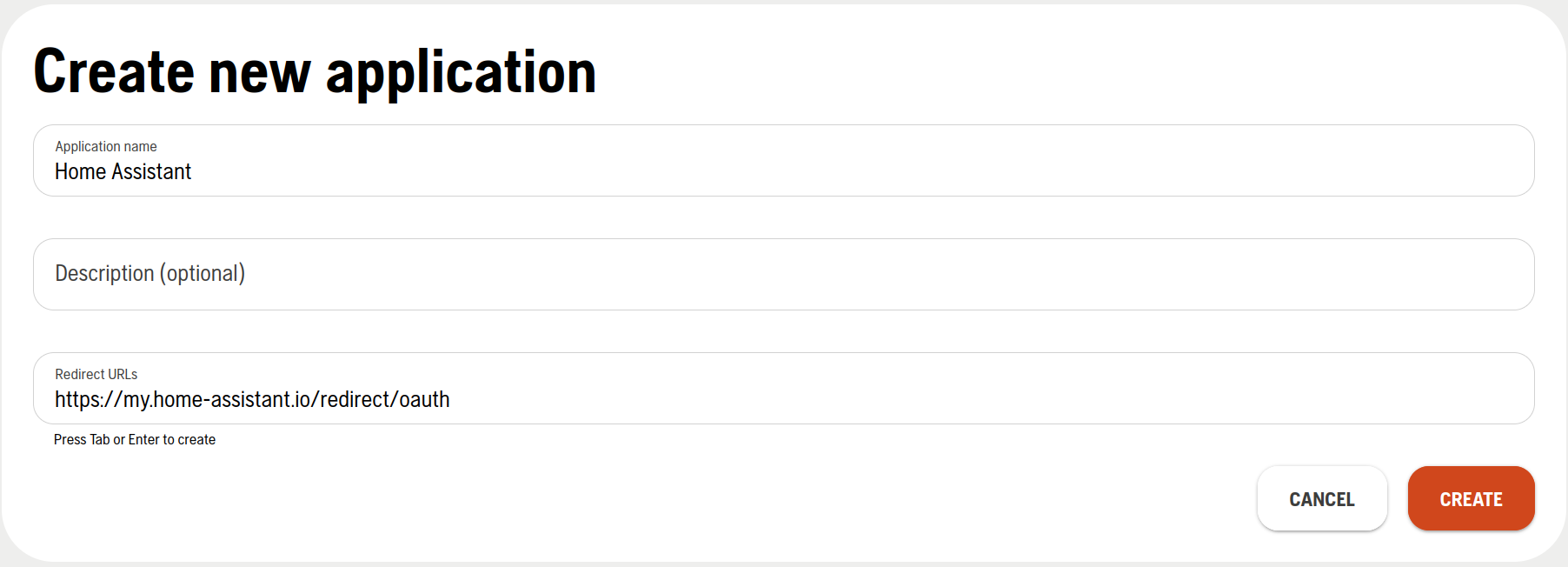Click into the Description (optional) field
Viewport: 1568px width, 567px height.
tap(782, 274)
